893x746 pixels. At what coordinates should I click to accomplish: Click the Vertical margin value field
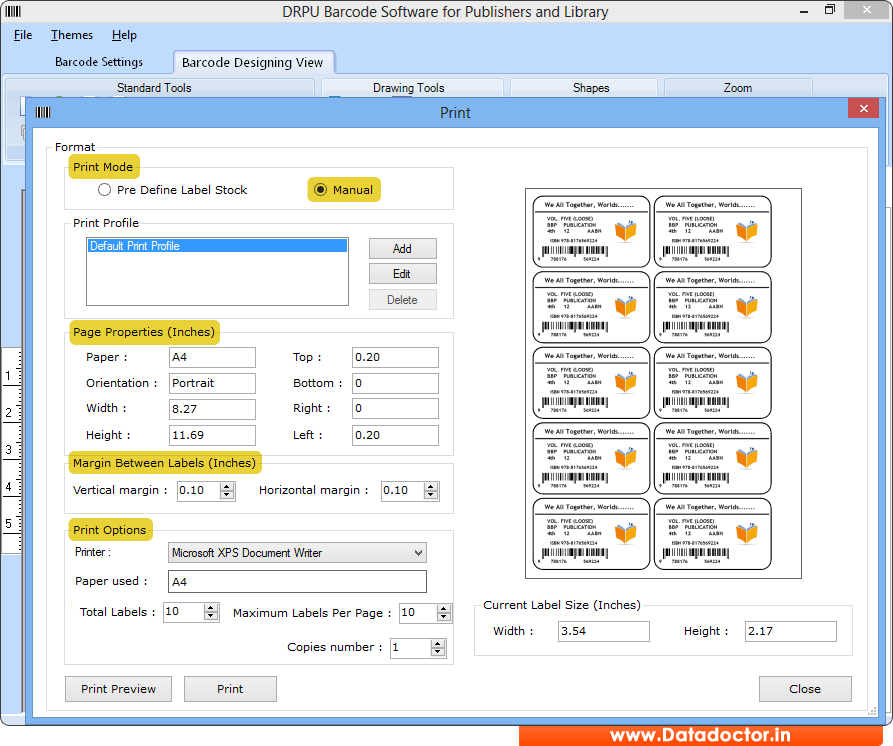point(199,491)
